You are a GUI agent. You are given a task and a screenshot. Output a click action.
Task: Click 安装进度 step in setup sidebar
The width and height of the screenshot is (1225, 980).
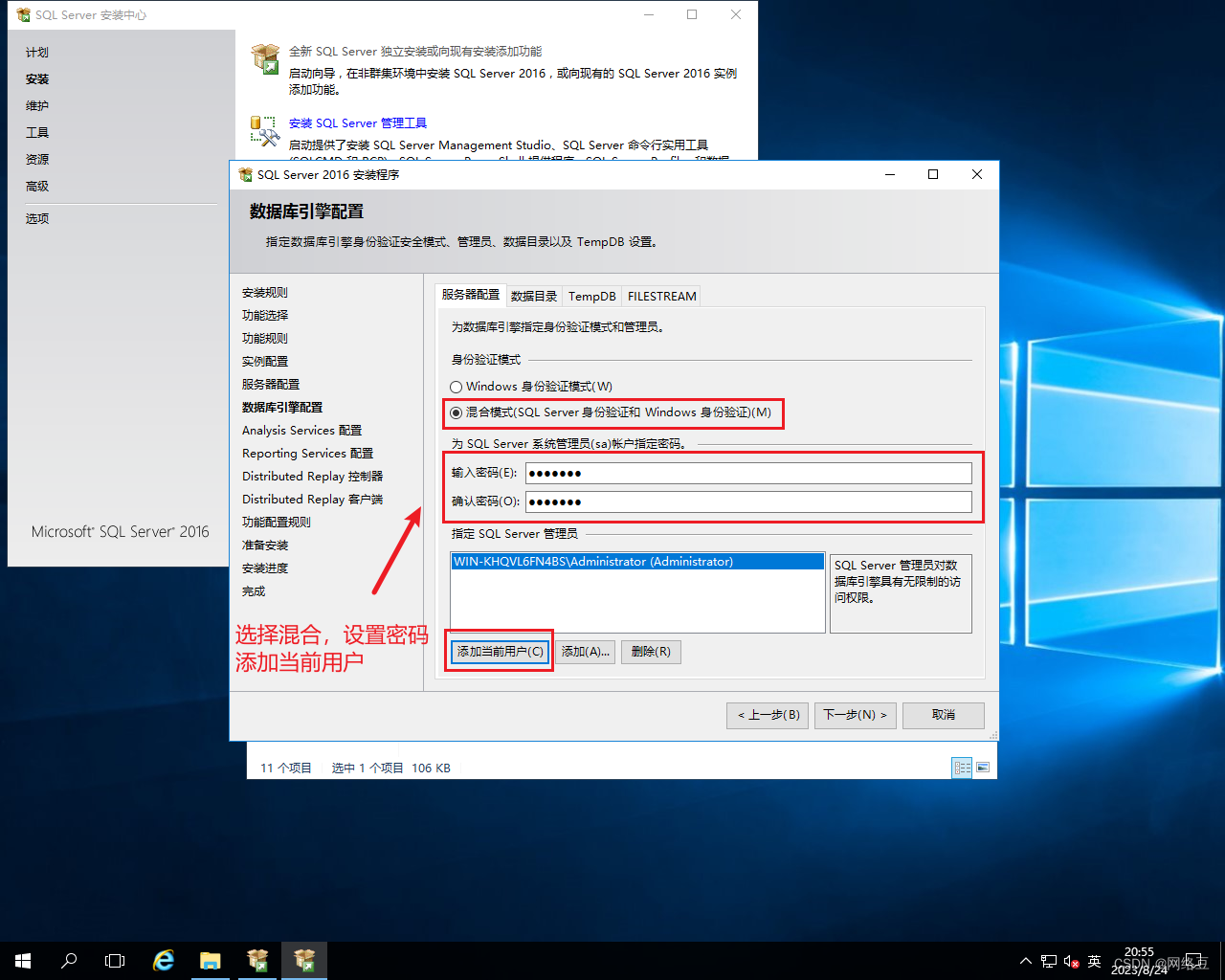265,568
